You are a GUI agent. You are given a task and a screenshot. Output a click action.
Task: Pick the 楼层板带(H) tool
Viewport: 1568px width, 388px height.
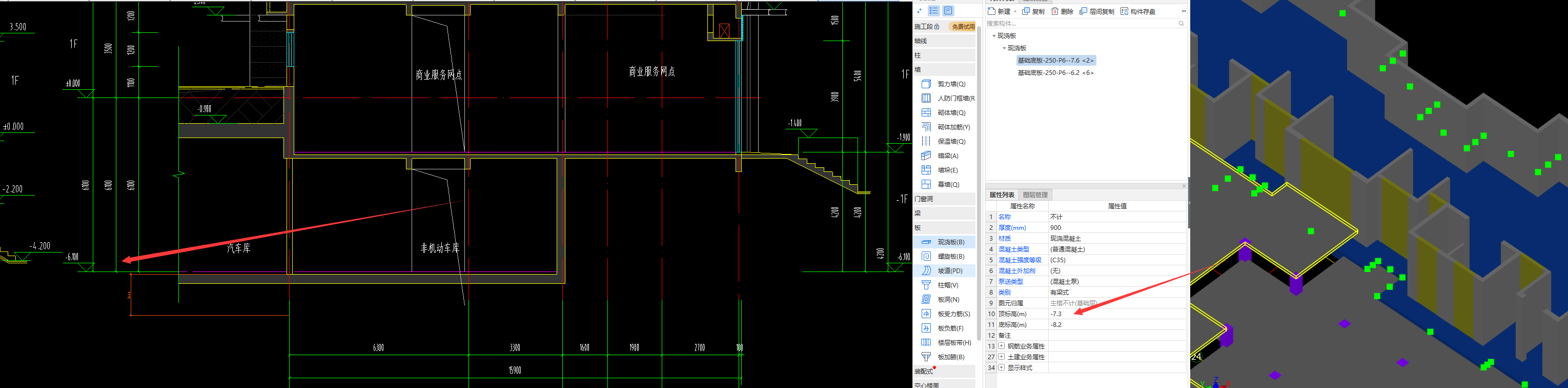coord(944,342)
